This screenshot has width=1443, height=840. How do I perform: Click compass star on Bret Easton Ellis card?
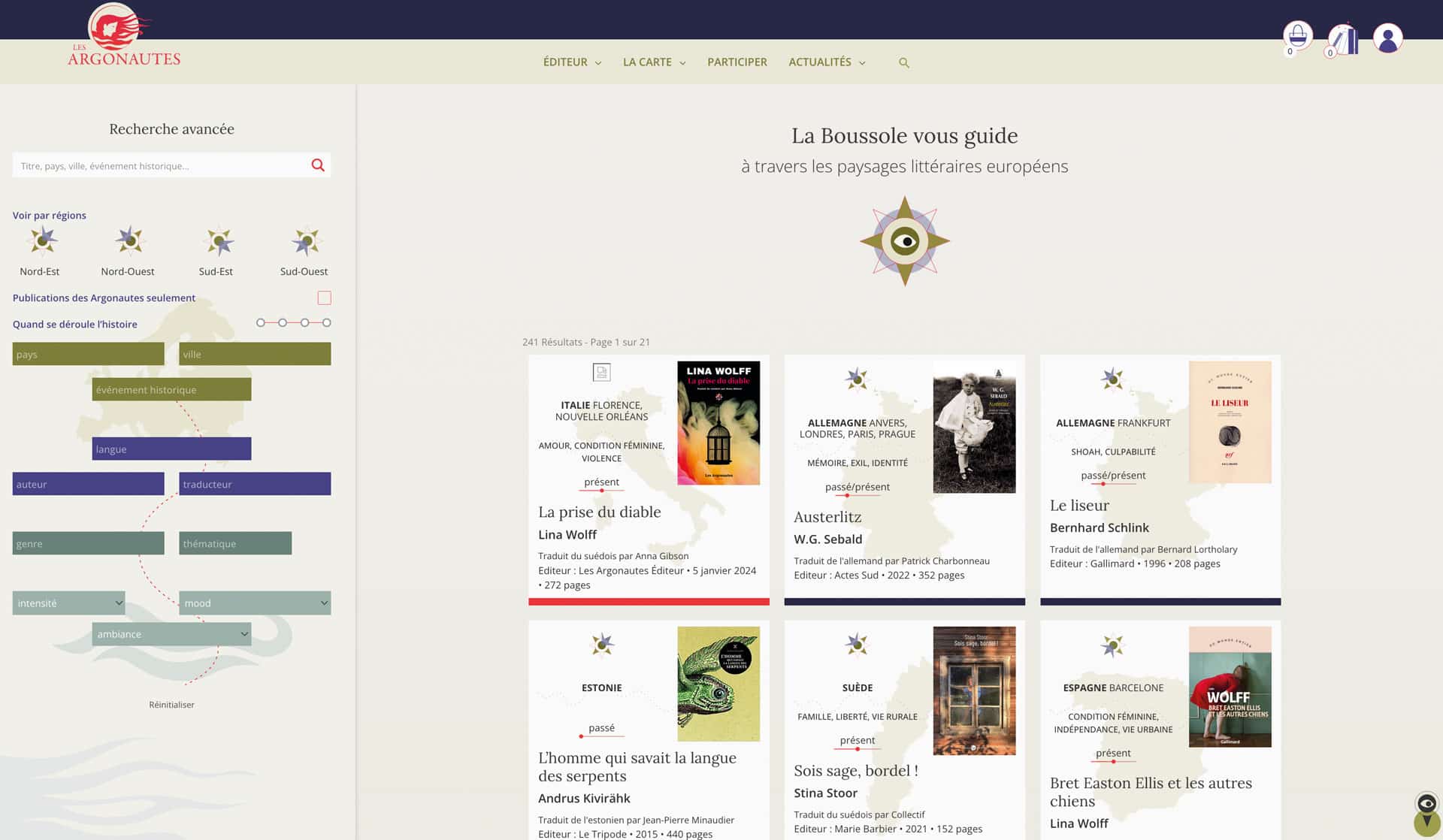tap(1112, 645)
